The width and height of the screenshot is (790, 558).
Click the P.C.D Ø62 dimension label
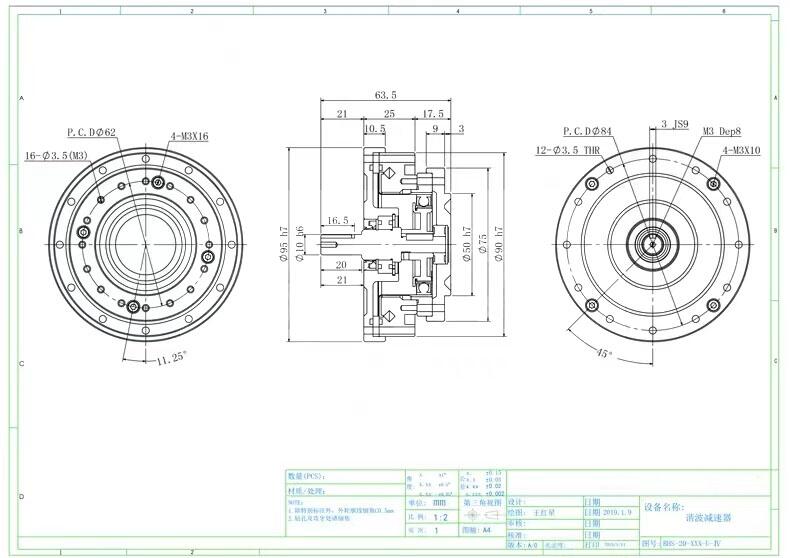92,132
